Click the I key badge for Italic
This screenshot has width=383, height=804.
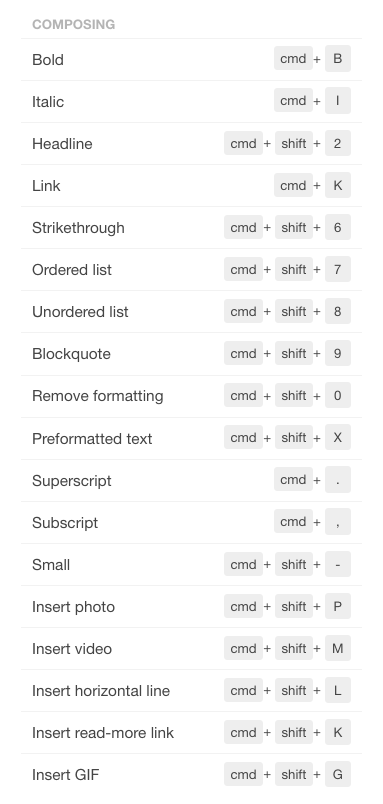point(337,100)
